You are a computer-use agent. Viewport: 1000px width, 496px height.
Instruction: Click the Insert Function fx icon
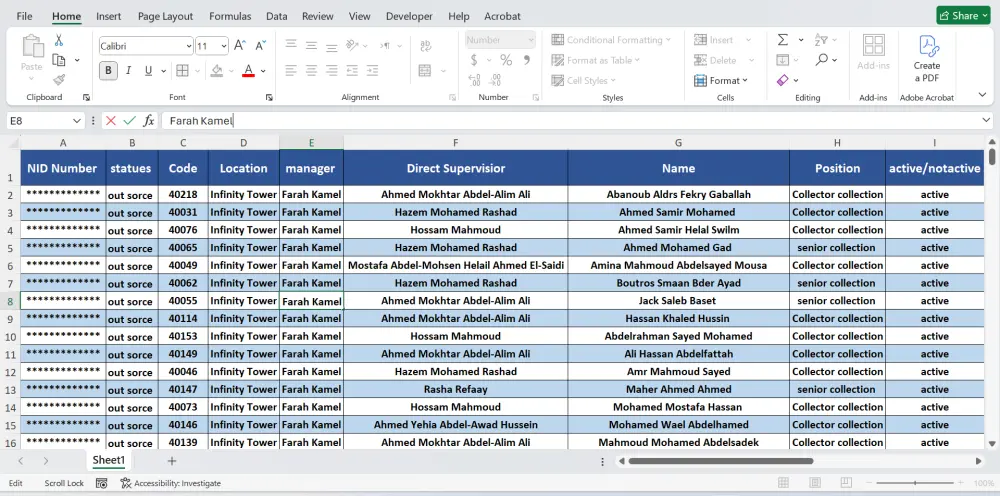point(149,120)
